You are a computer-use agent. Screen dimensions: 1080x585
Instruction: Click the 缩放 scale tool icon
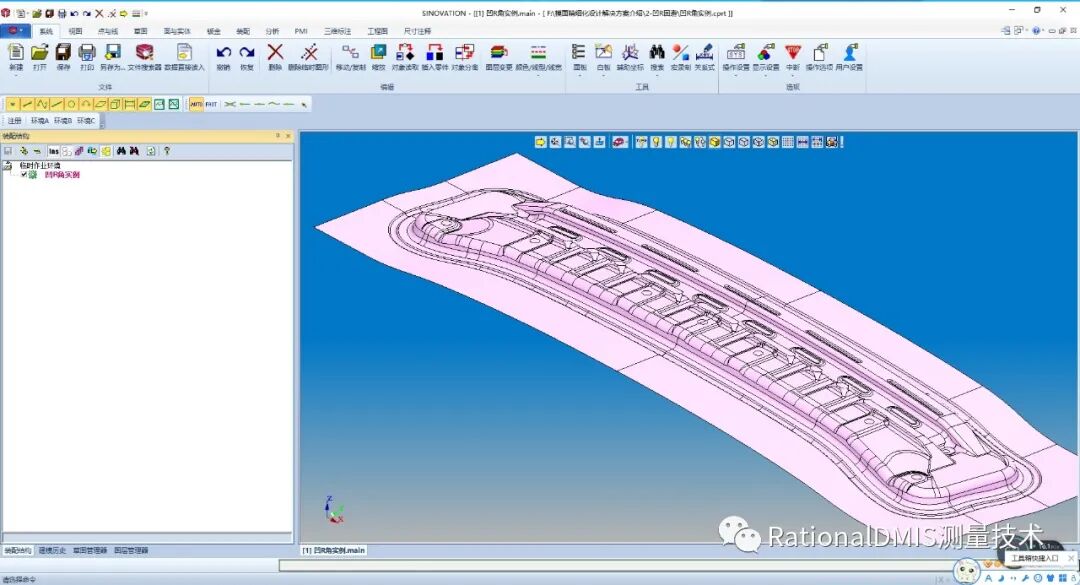[x=379, y=52]
